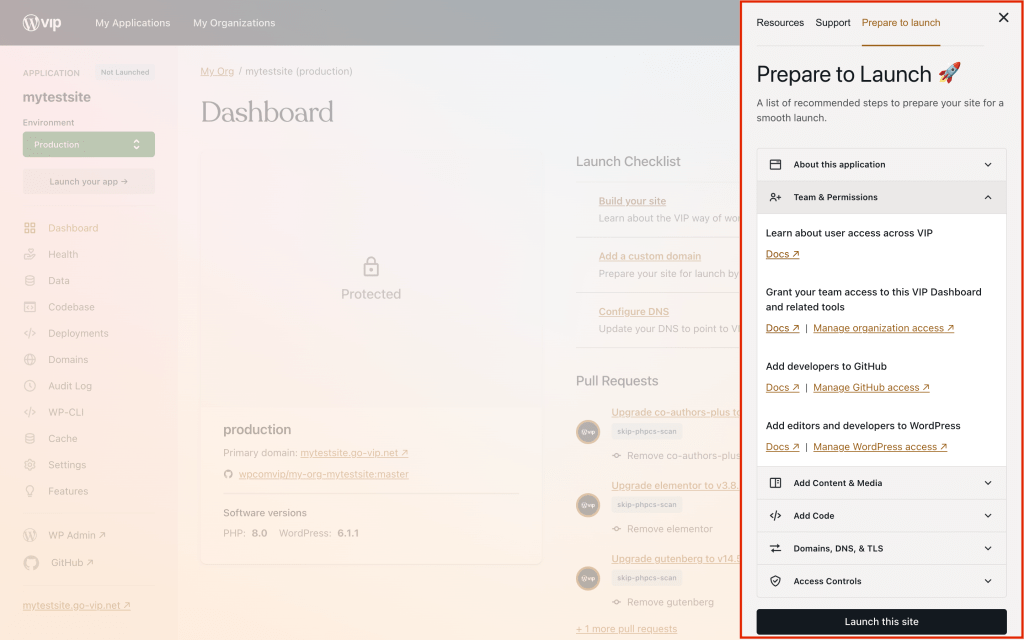Open the Add a custom domain link
This screenshot has height=640, width=1024.
(x=650, y=256)
